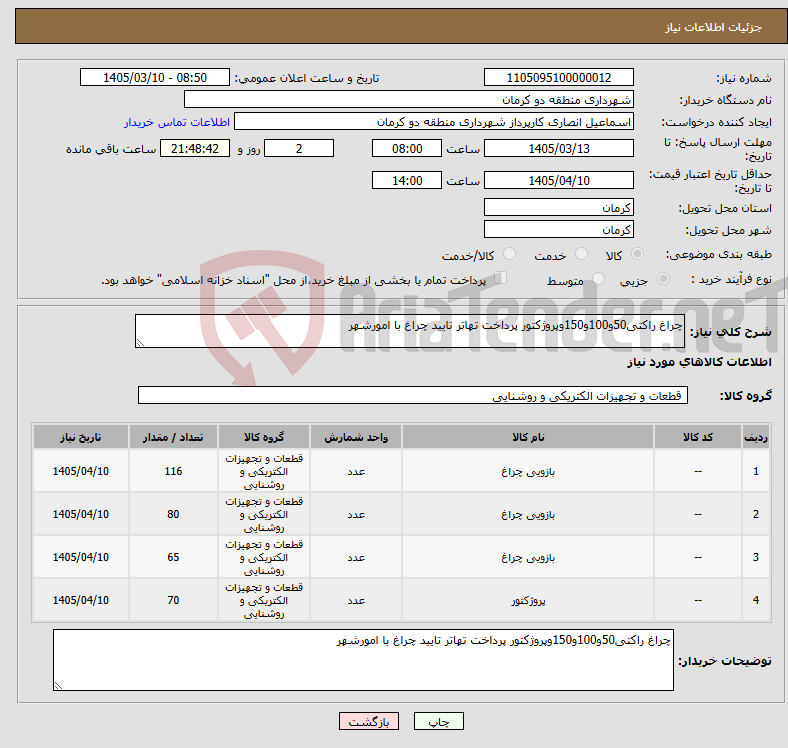The height and width of the screenshot is (748, 788).
Task: Click quantity 70 in row 4
Action: pos(173,600)
